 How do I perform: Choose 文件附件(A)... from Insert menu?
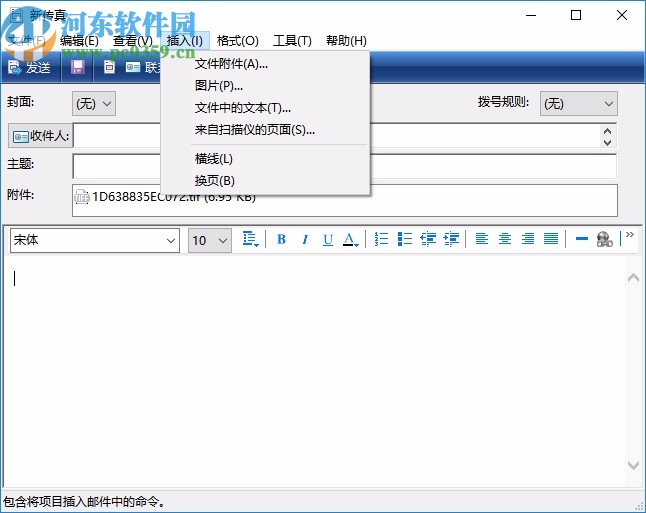click(265, 64)
